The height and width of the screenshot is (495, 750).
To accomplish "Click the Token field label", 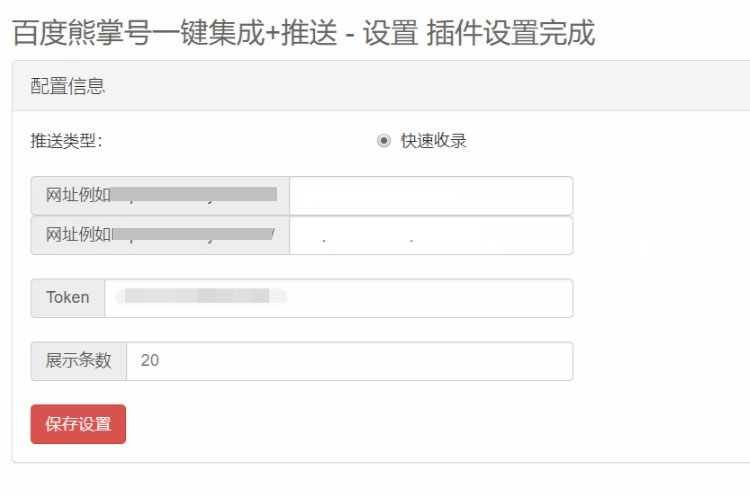I will (68, 298).
